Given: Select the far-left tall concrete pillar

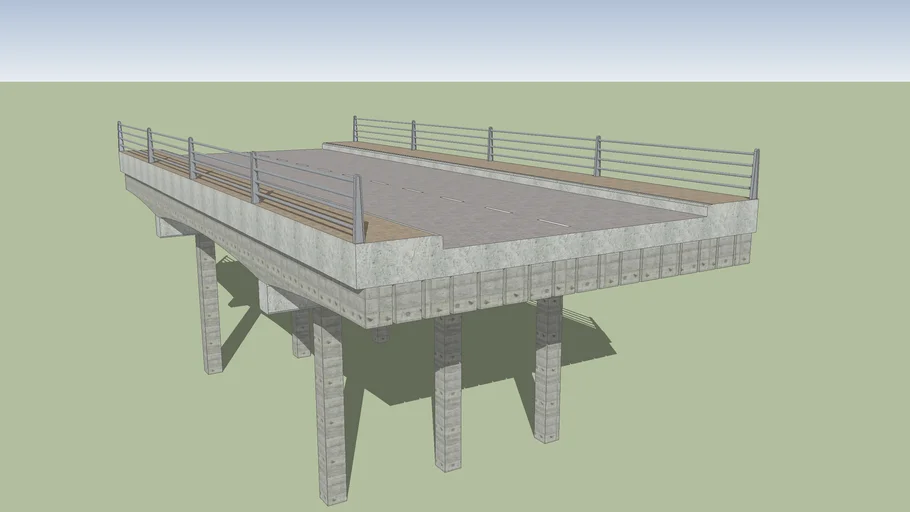Looking at the screenshot, I should click(208, 305).
